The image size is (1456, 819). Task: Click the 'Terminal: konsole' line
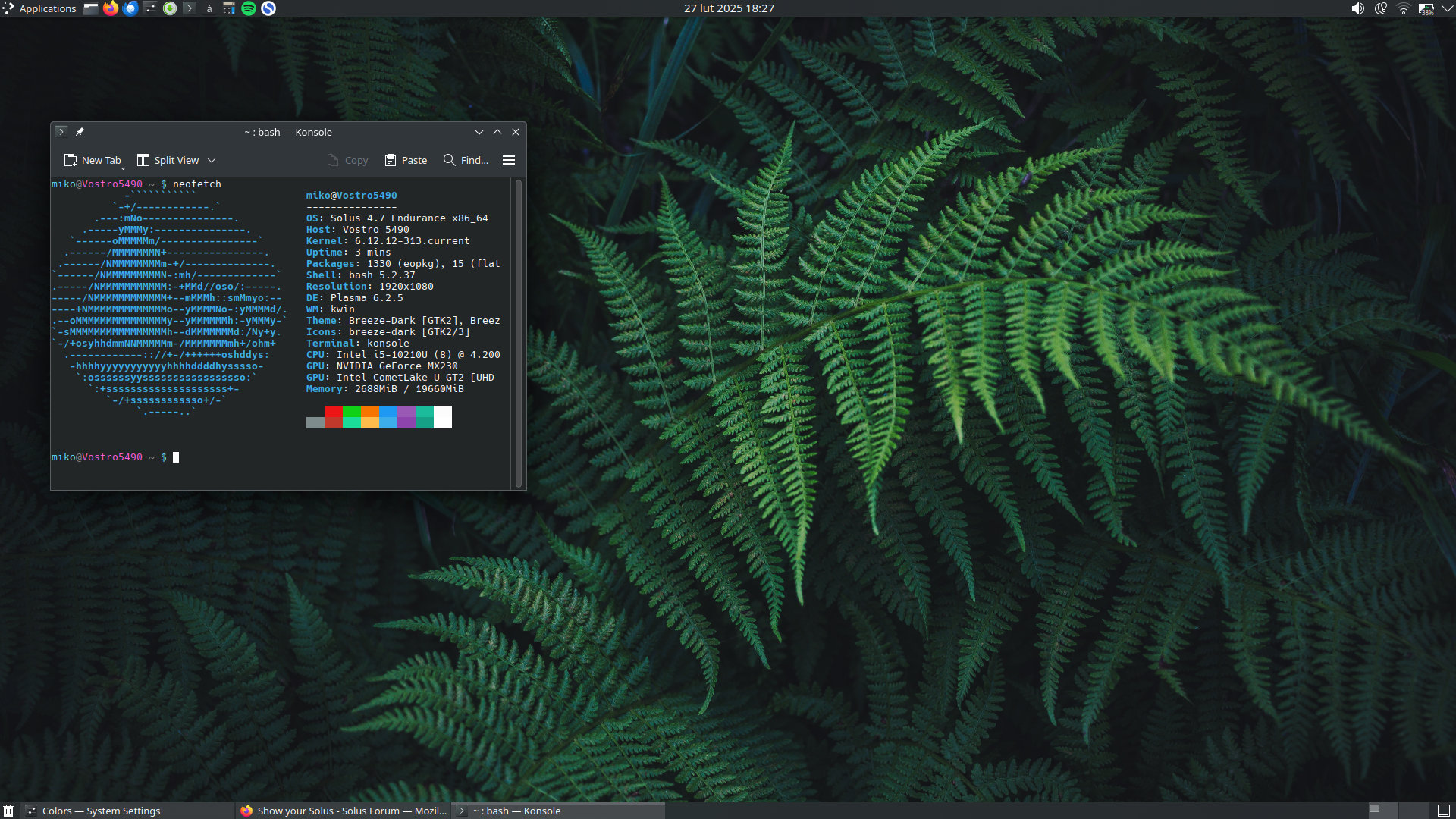click(358, 344)
